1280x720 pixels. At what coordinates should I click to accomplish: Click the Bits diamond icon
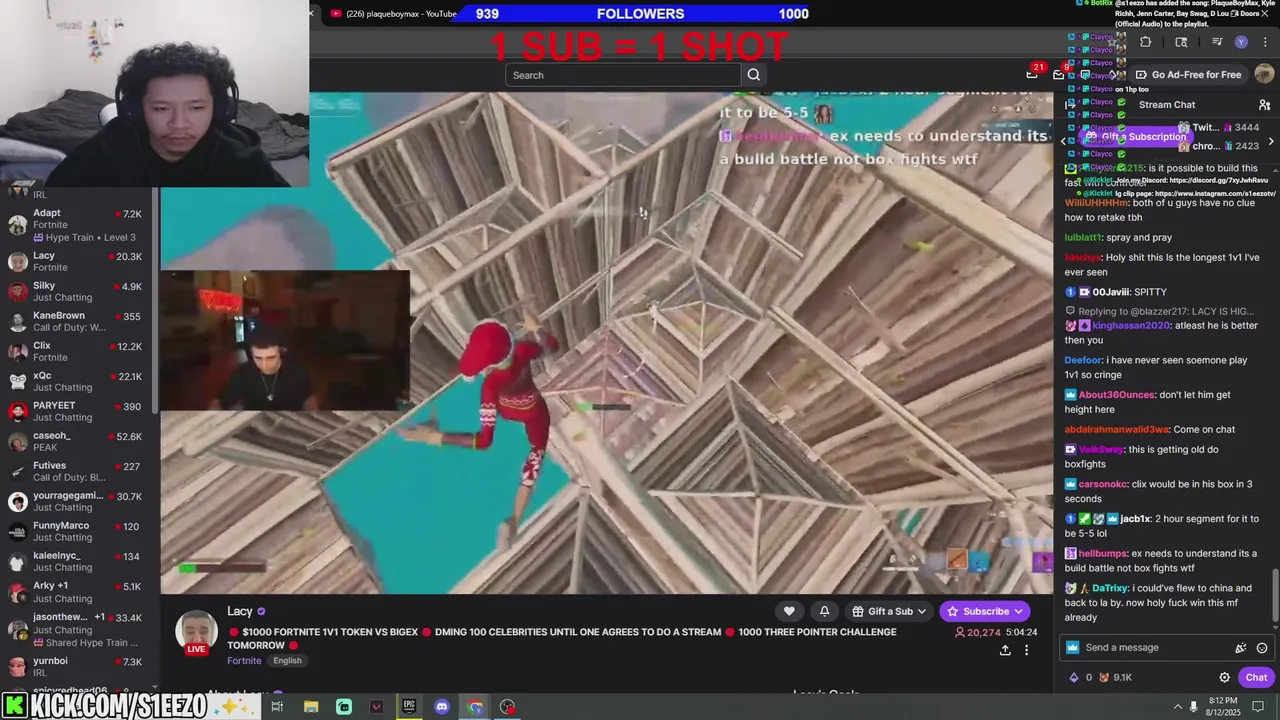[x=1074, y=677]
